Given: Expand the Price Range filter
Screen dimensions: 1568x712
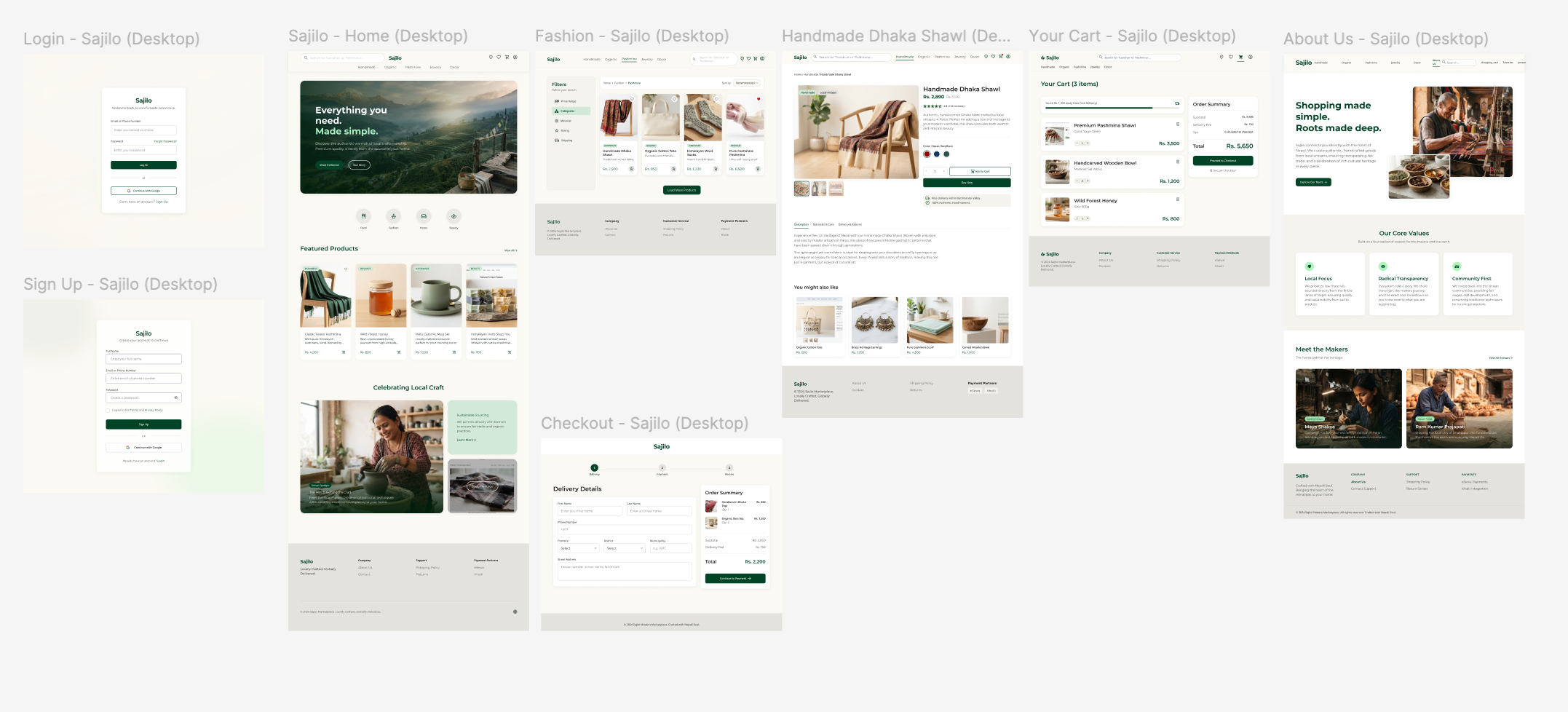Looking at the screenshot, I should pos(571,101).
